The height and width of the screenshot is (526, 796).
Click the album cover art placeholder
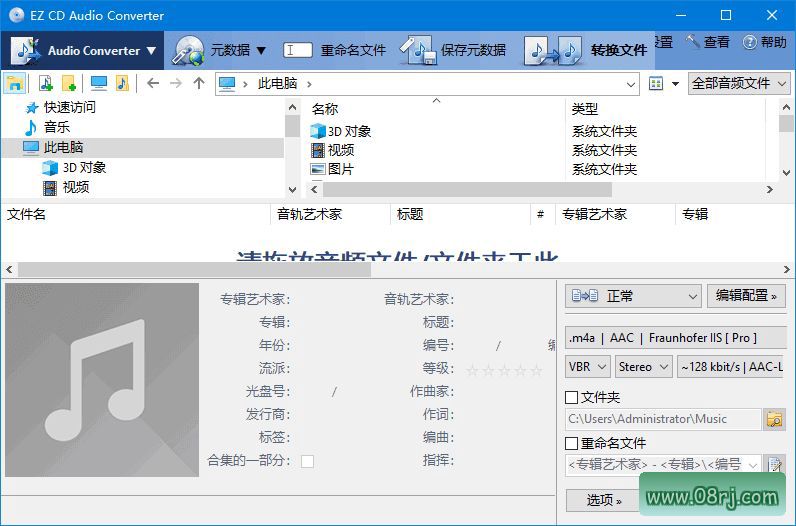point(102,380)
